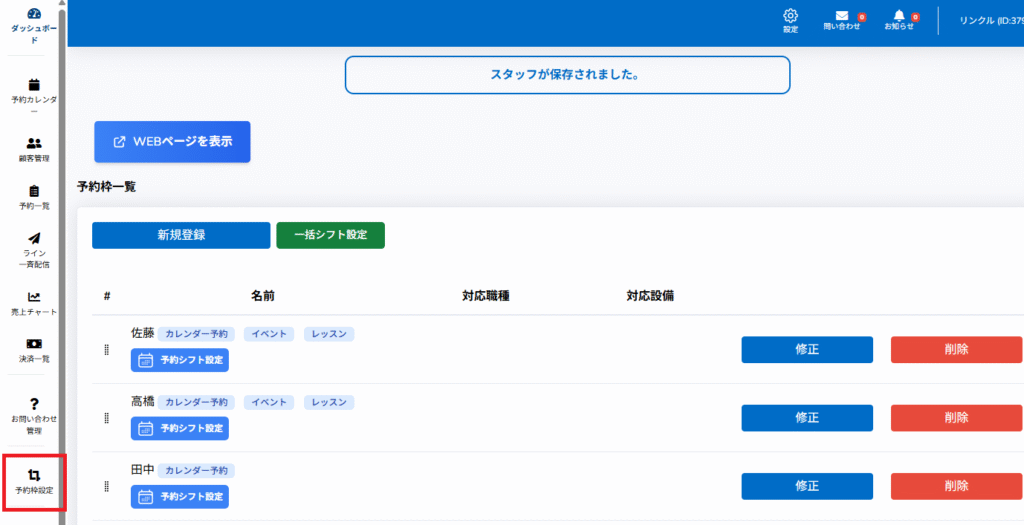The height and width of the screenshot is (525, 1024).
Task: Check 問い合わせ mail icon in header
Action: coord(841,16)
